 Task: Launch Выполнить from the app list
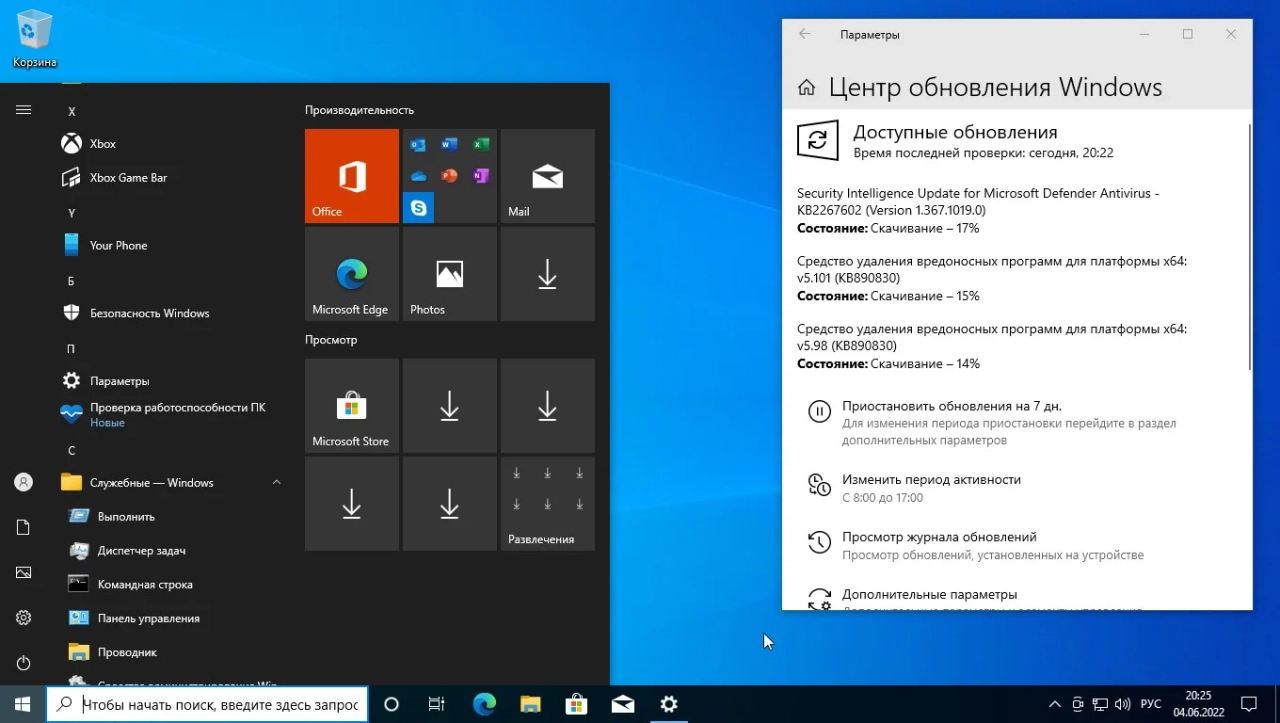pos(170,517)
